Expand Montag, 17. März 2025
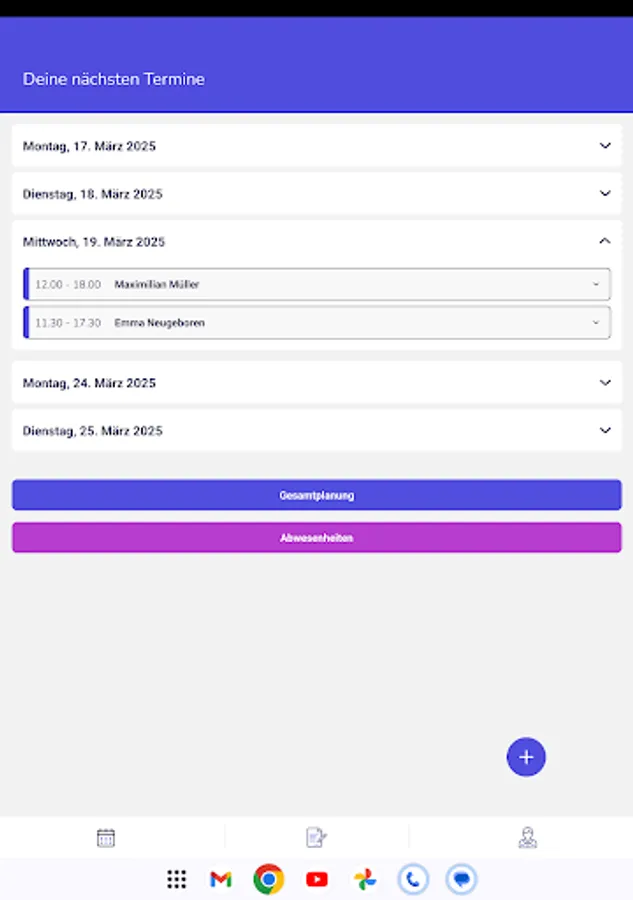 click(316, 145)
